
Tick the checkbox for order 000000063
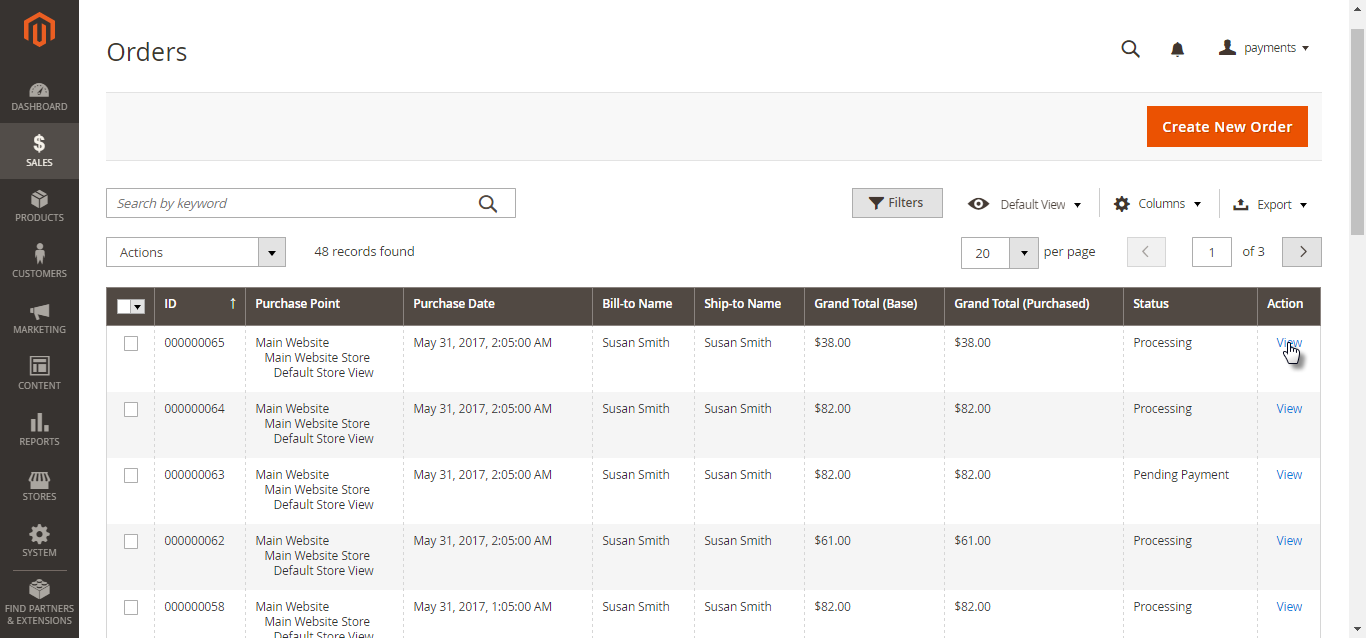[x=130, y=475]
